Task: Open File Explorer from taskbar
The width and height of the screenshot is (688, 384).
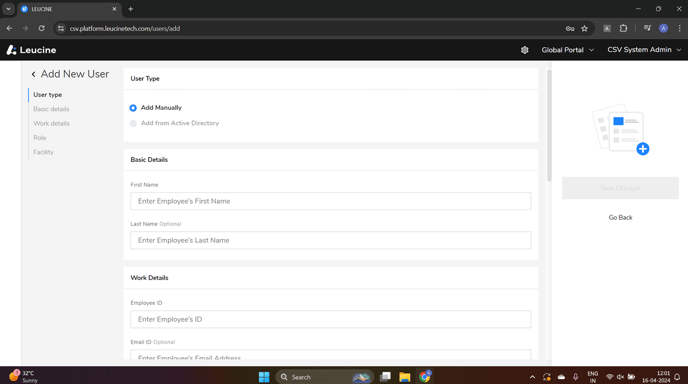Action: 405,377
